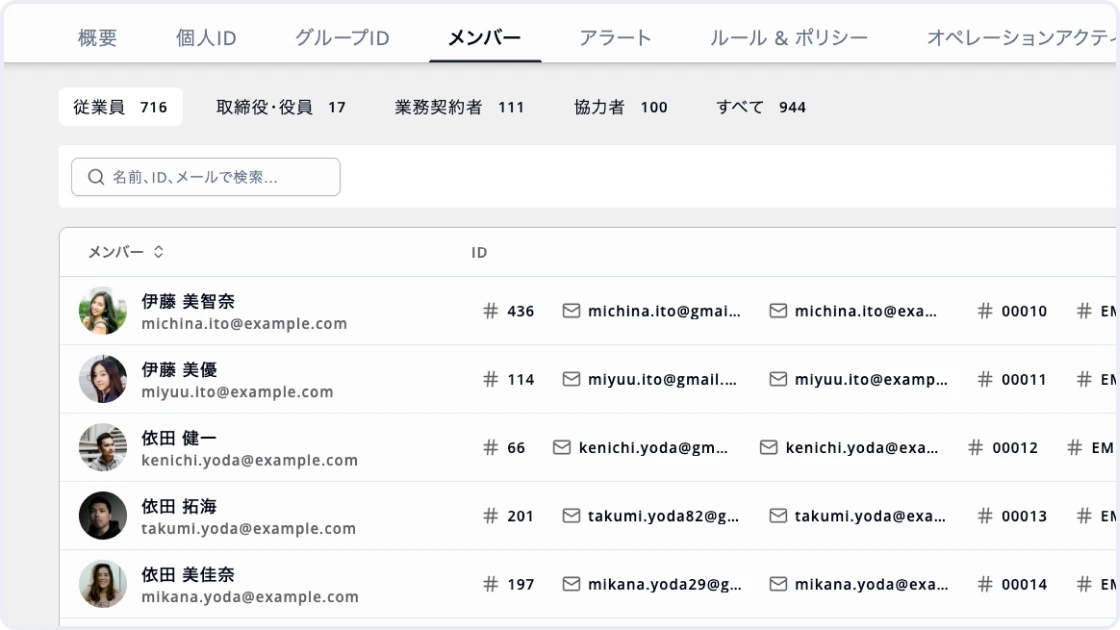Image resolution: width=1120 pixels, height=630 pixels.
Task: Click mail icon beside mikana.yoda29@g...
Action: coord(571,584)
